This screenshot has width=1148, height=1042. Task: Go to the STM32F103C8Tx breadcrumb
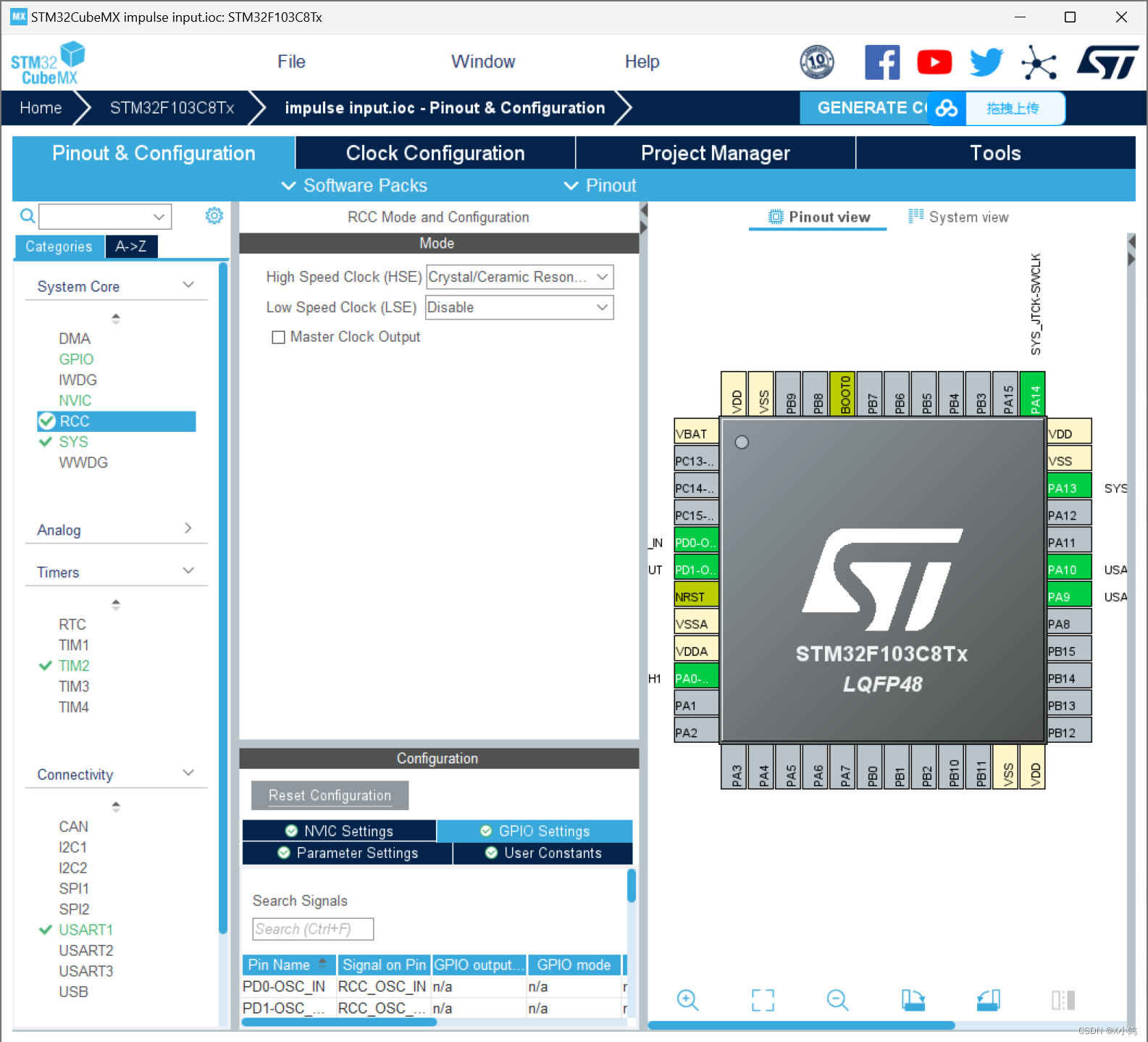(172, 108)
